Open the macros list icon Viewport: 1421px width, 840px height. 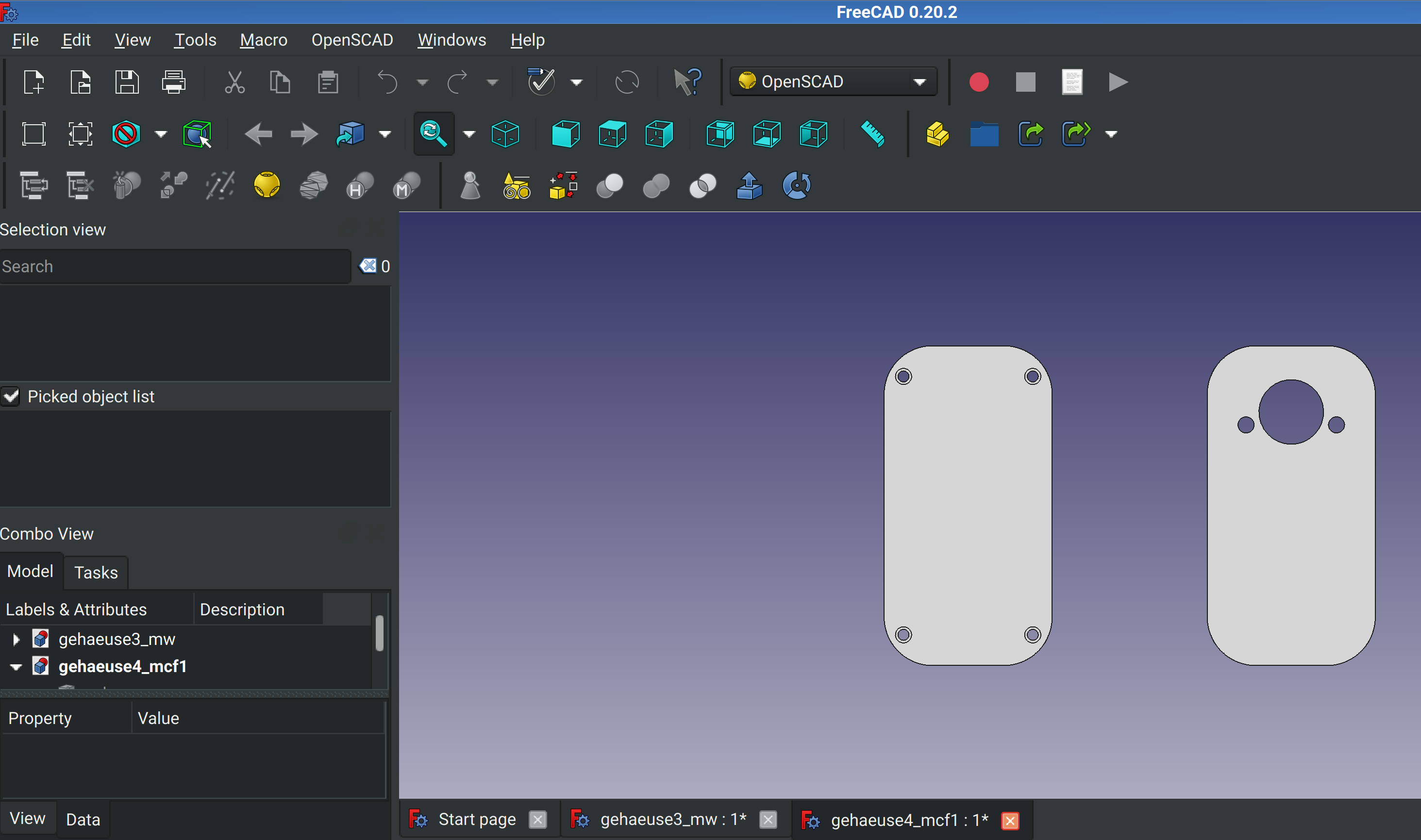pyautogui.click(x=1071, y=82)
